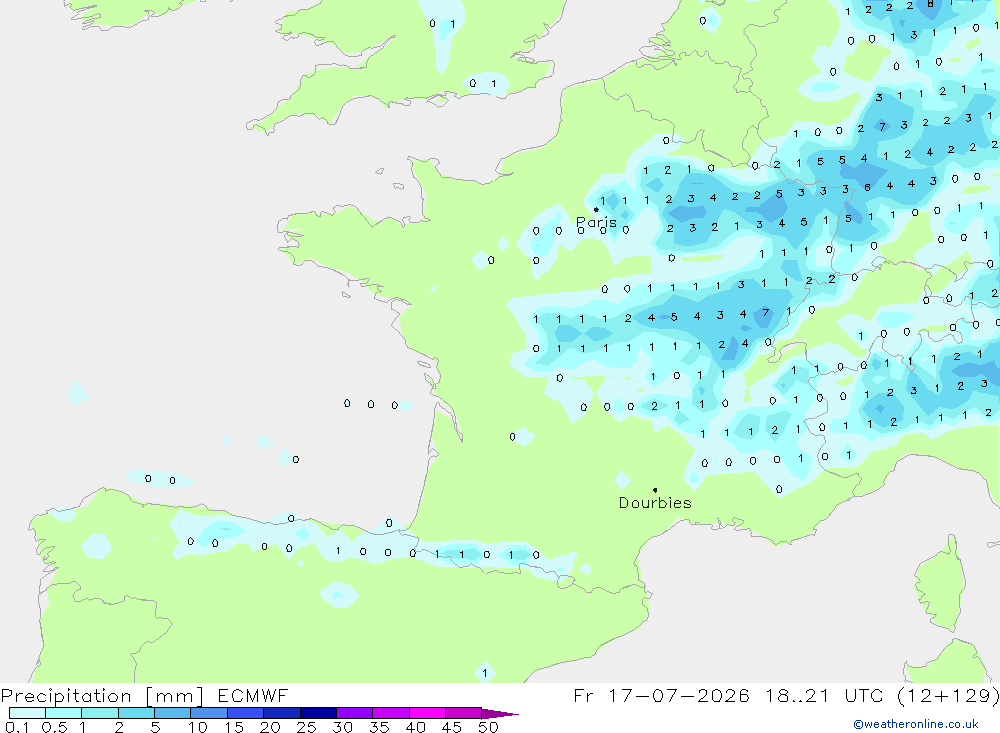
Task: Select the black dot marking Dourbies
Action: tap(655, 490)
